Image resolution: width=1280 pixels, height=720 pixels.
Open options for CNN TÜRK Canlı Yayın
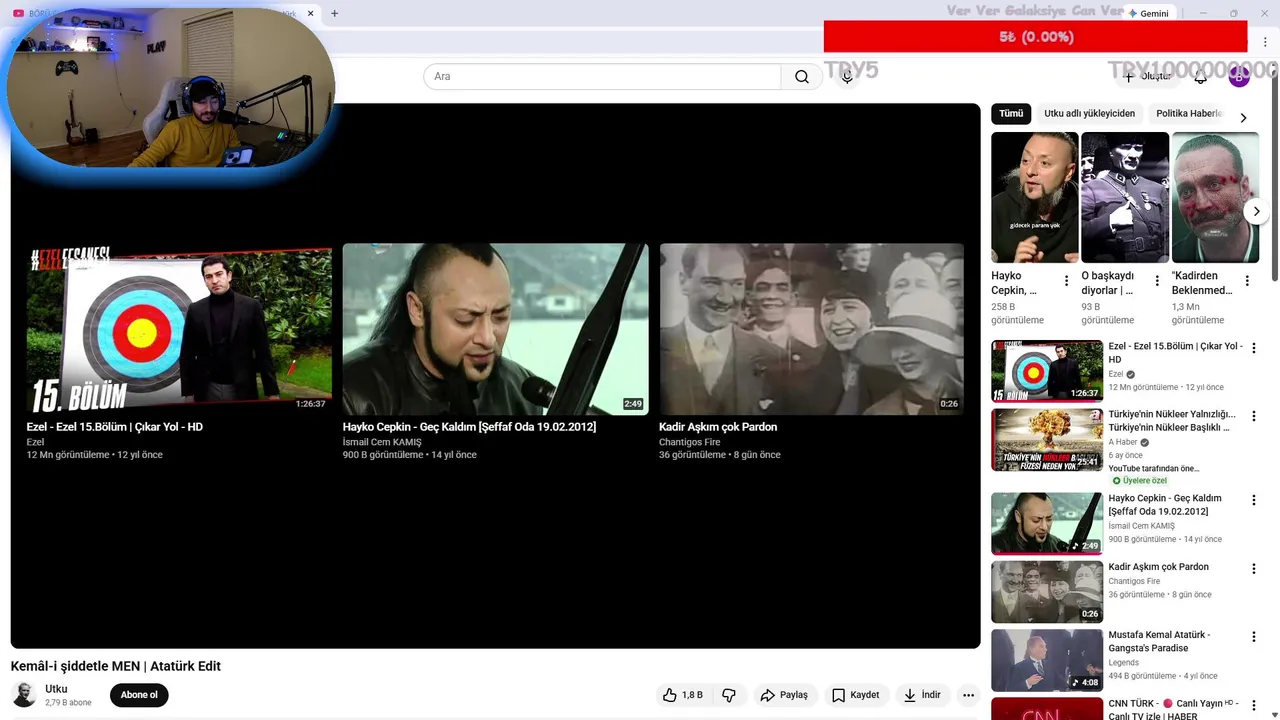[x=1254, y=705]
